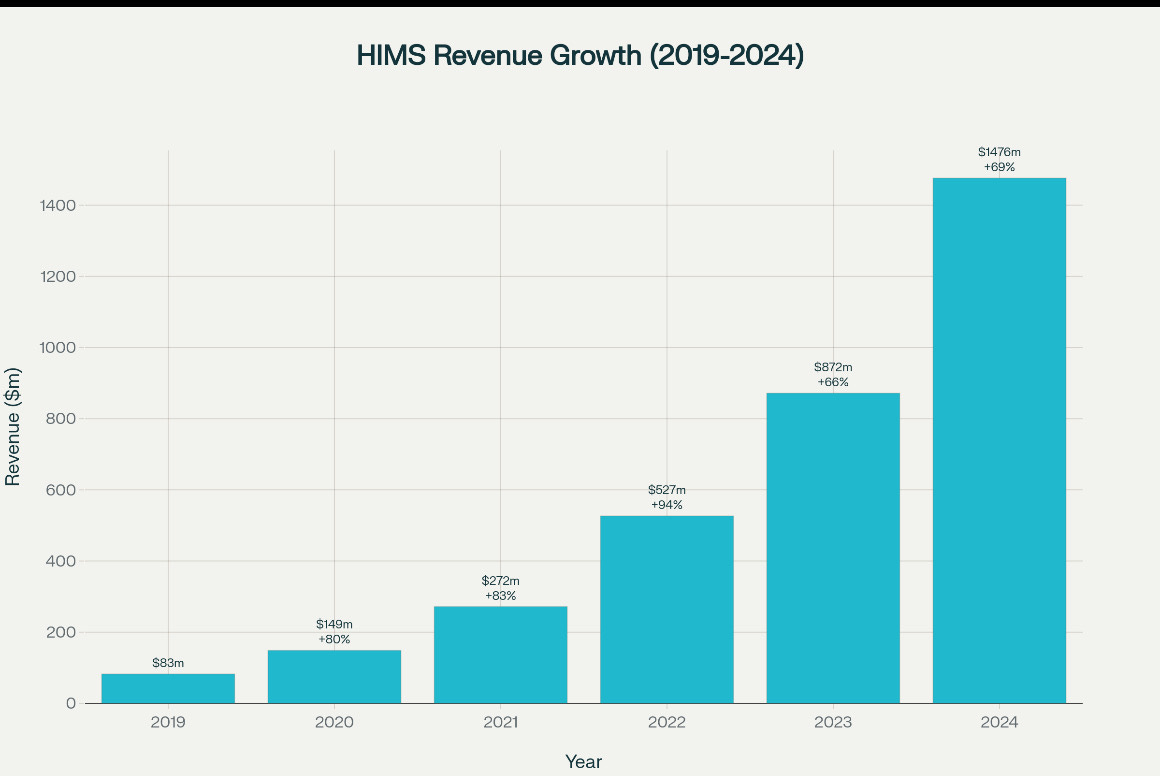Click the $872m data label

pyautogui.click(x=833, y=367)
